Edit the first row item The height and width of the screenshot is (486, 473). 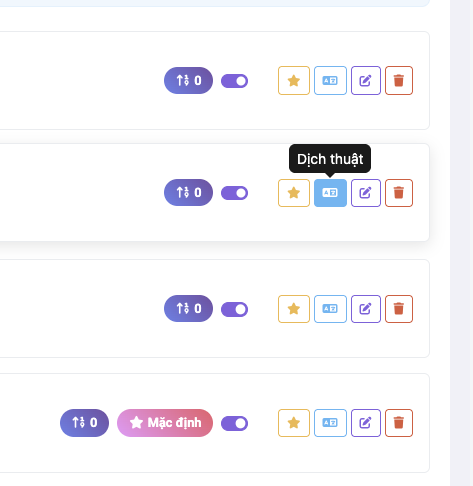366,81
